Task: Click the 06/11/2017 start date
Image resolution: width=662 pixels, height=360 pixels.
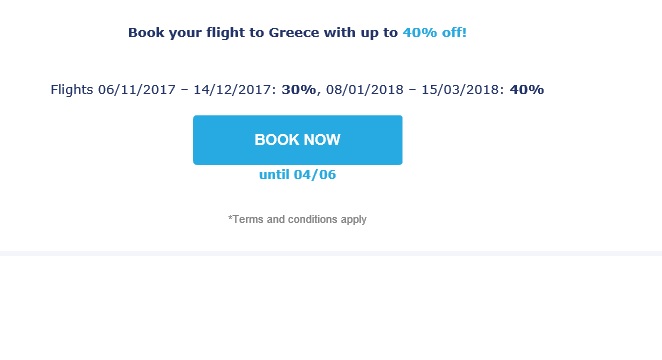Action: [137, 89]
